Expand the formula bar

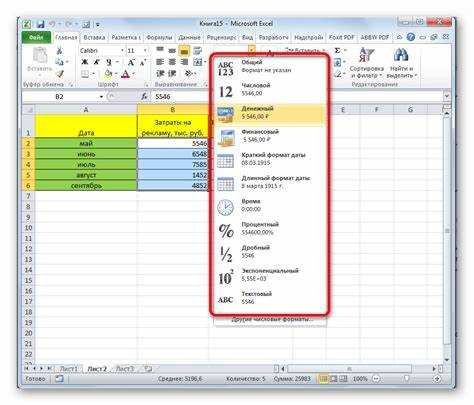[447, 96]
